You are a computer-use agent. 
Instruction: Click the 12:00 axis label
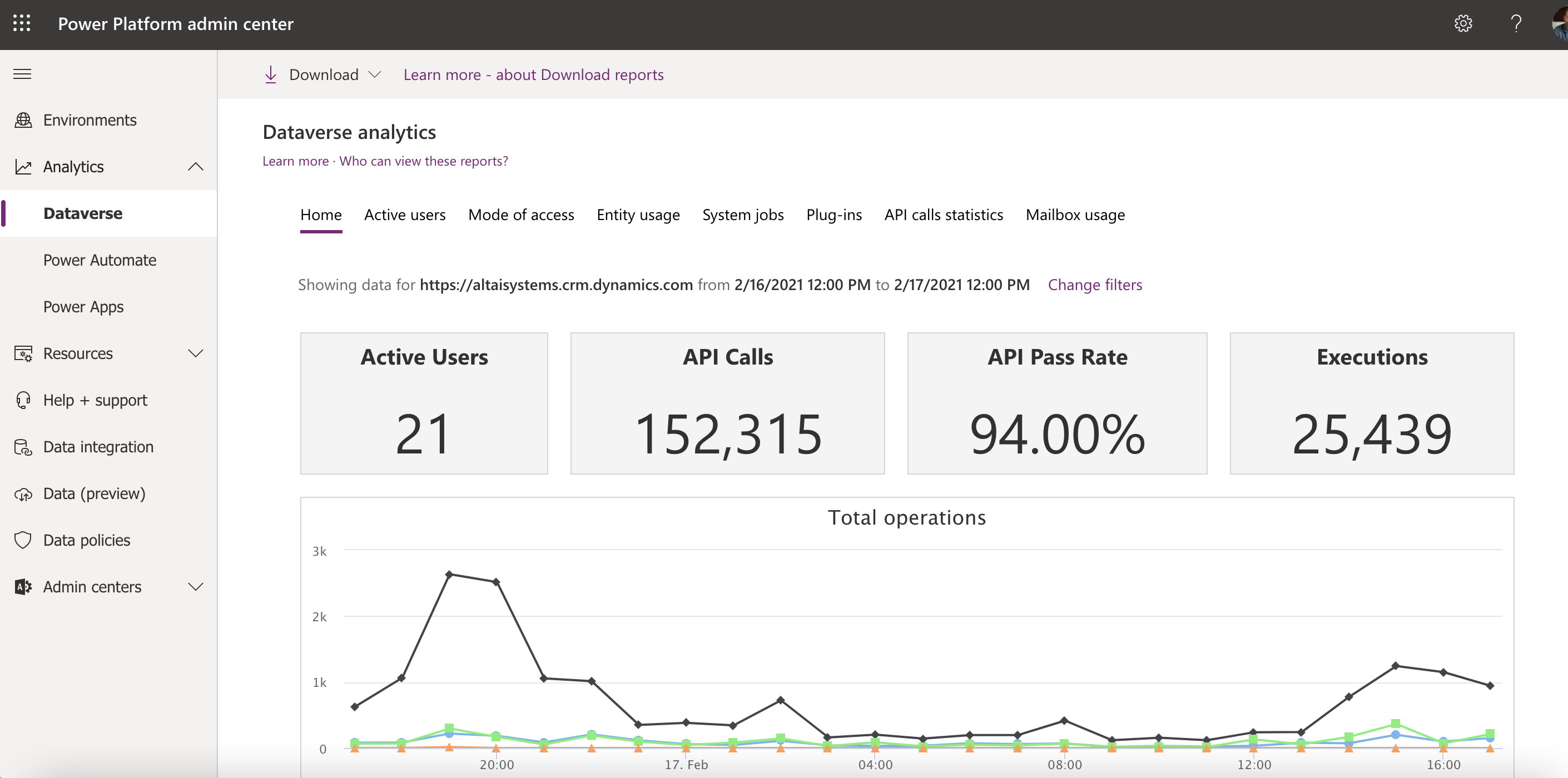1254,765
